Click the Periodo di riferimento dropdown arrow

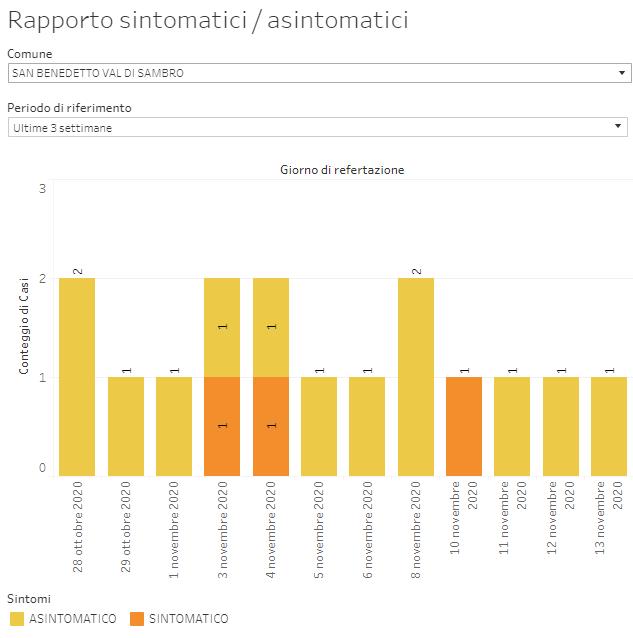click(x=621, y=127)
